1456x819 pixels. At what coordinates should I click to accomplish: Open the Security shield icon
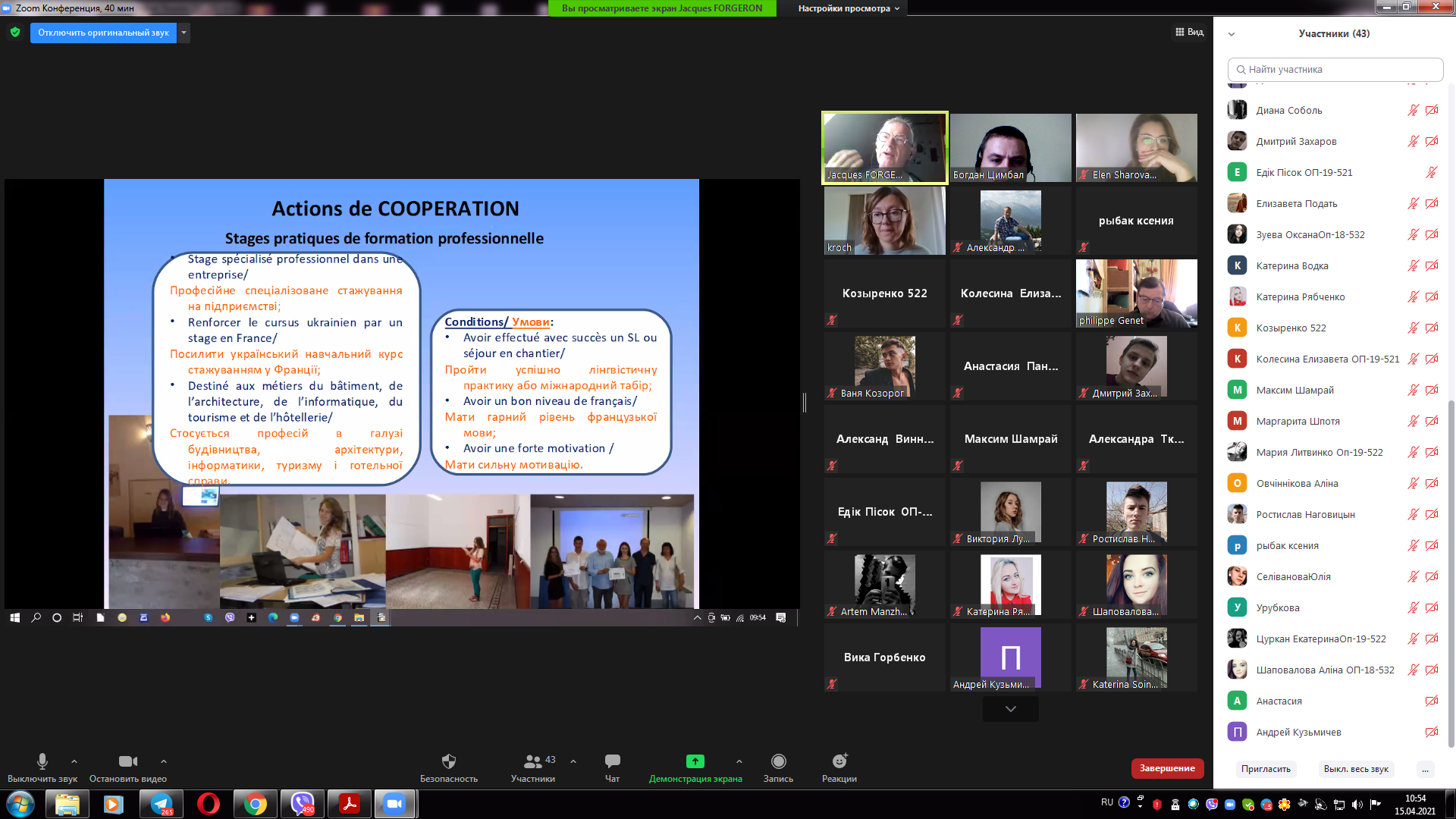(x=449, y=761)
